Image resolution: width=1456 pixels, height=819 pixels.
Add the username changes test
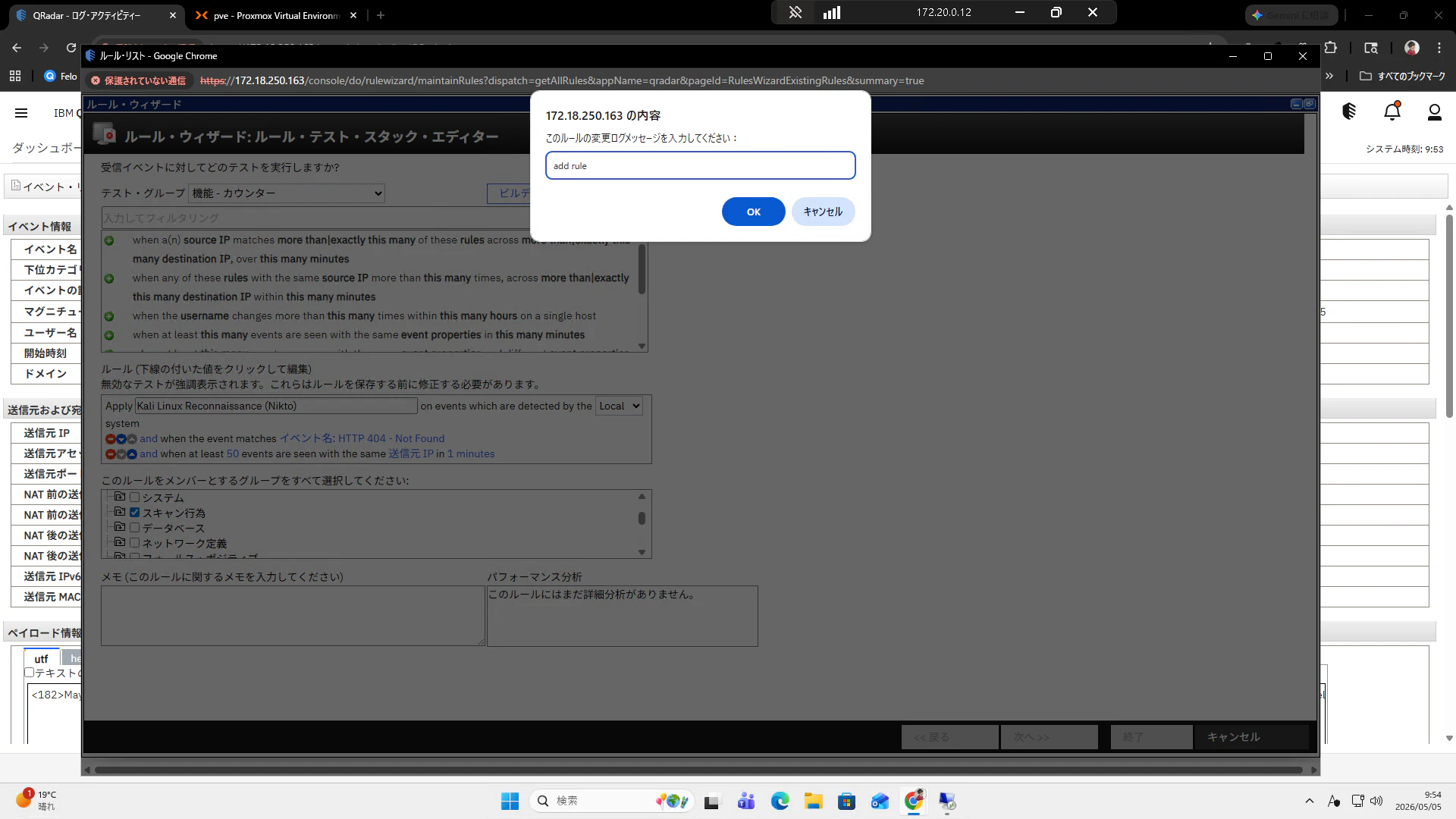pyautogui.click(x=109, y=316)
